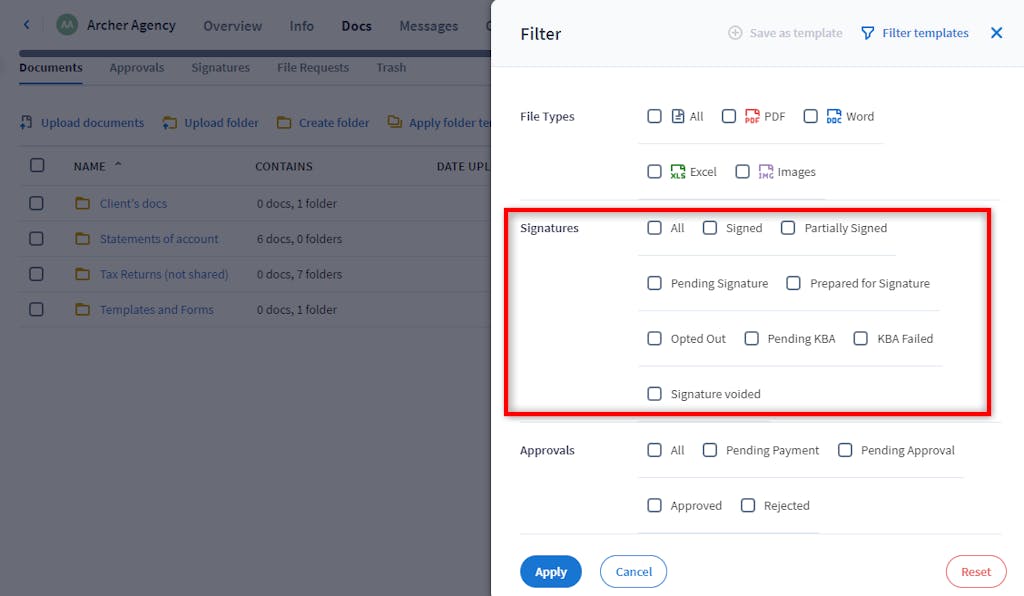Image resolution: width=1024 pixels, height=596 pixels.
Task: Click the Apply button
Action: click(x=551, y=572)
